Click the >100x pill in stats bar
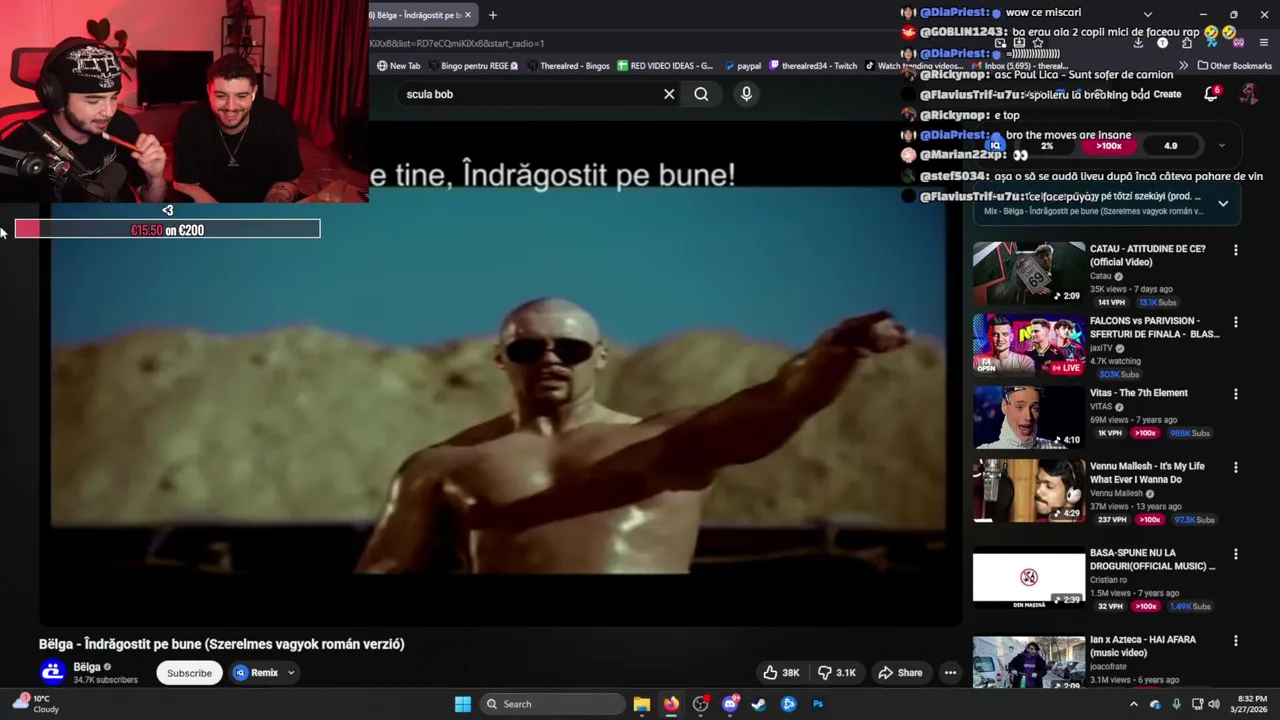The height and width of the screenshot is (720, 1280). [1108, 146]
